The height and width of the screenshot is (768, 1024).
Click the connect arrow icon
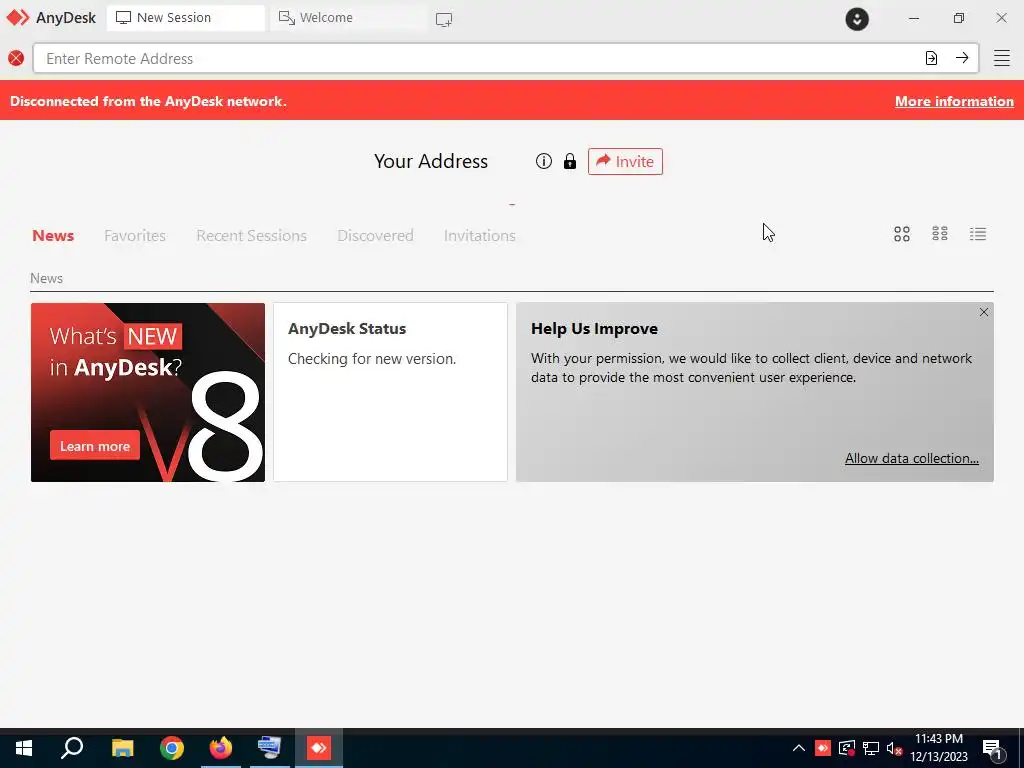(x=962, y=58)
